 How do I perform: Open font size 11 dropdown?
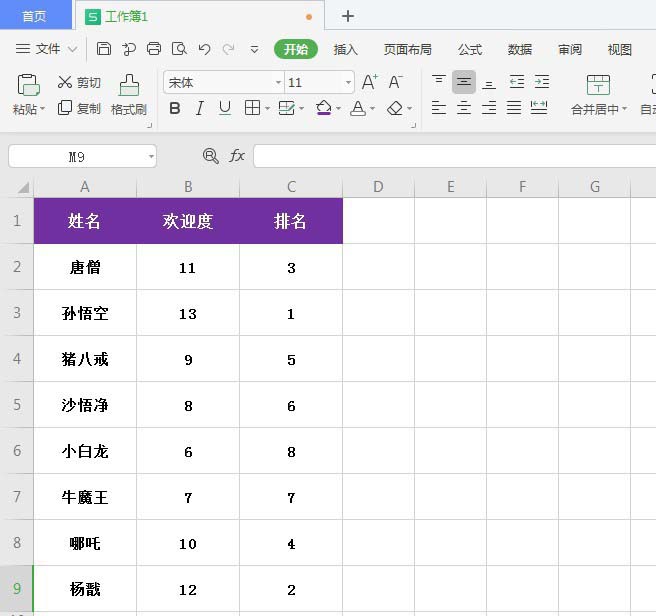(348, 82)
